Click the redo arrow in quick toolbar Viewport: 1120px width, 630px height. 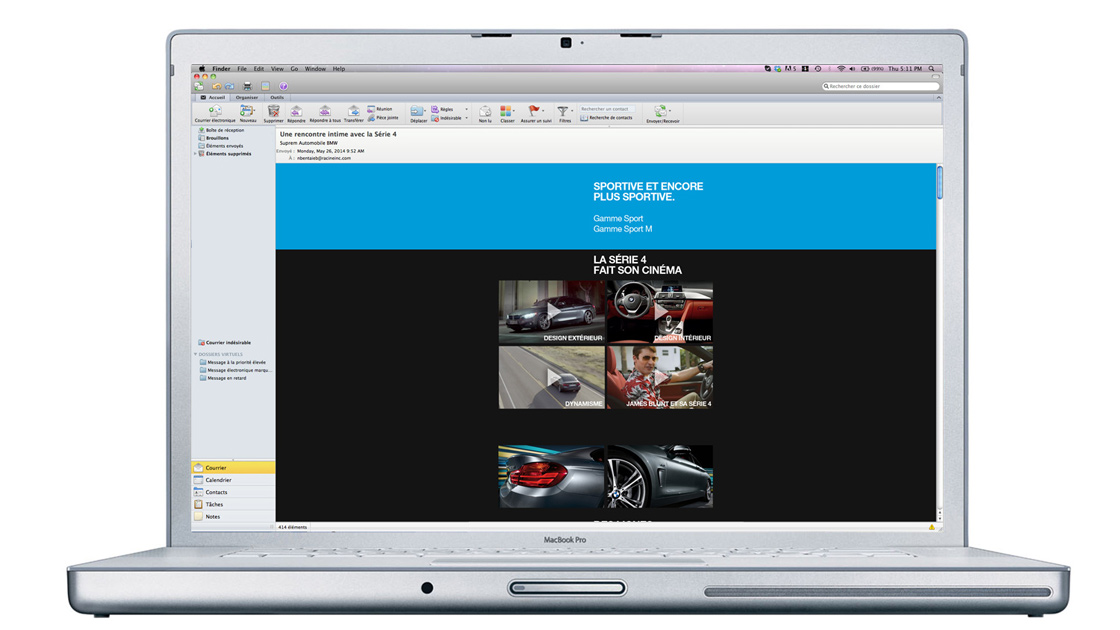[x=229, y=86]
